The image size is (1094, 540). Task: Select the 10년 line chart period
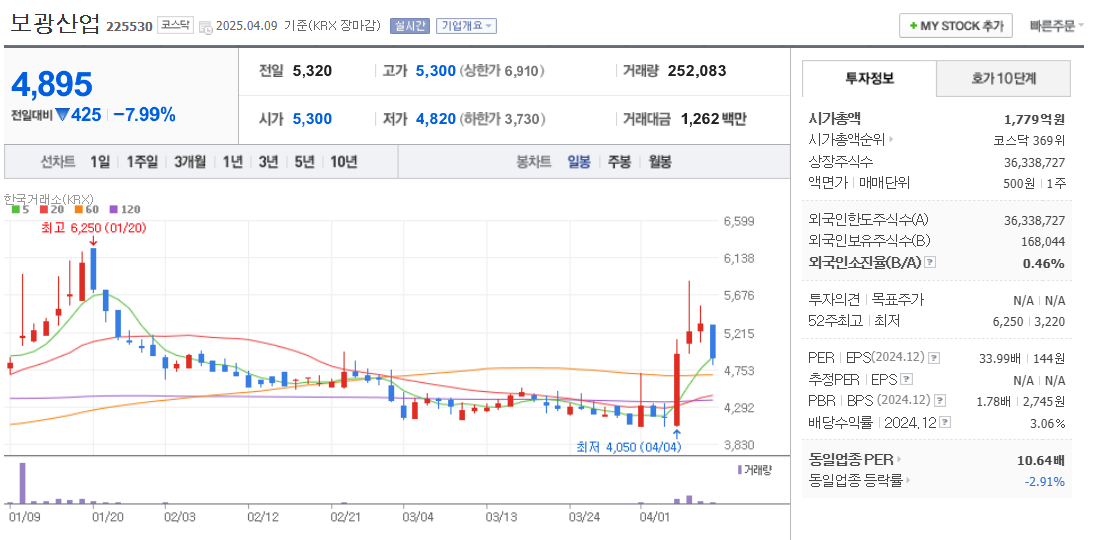click(343, 162)
